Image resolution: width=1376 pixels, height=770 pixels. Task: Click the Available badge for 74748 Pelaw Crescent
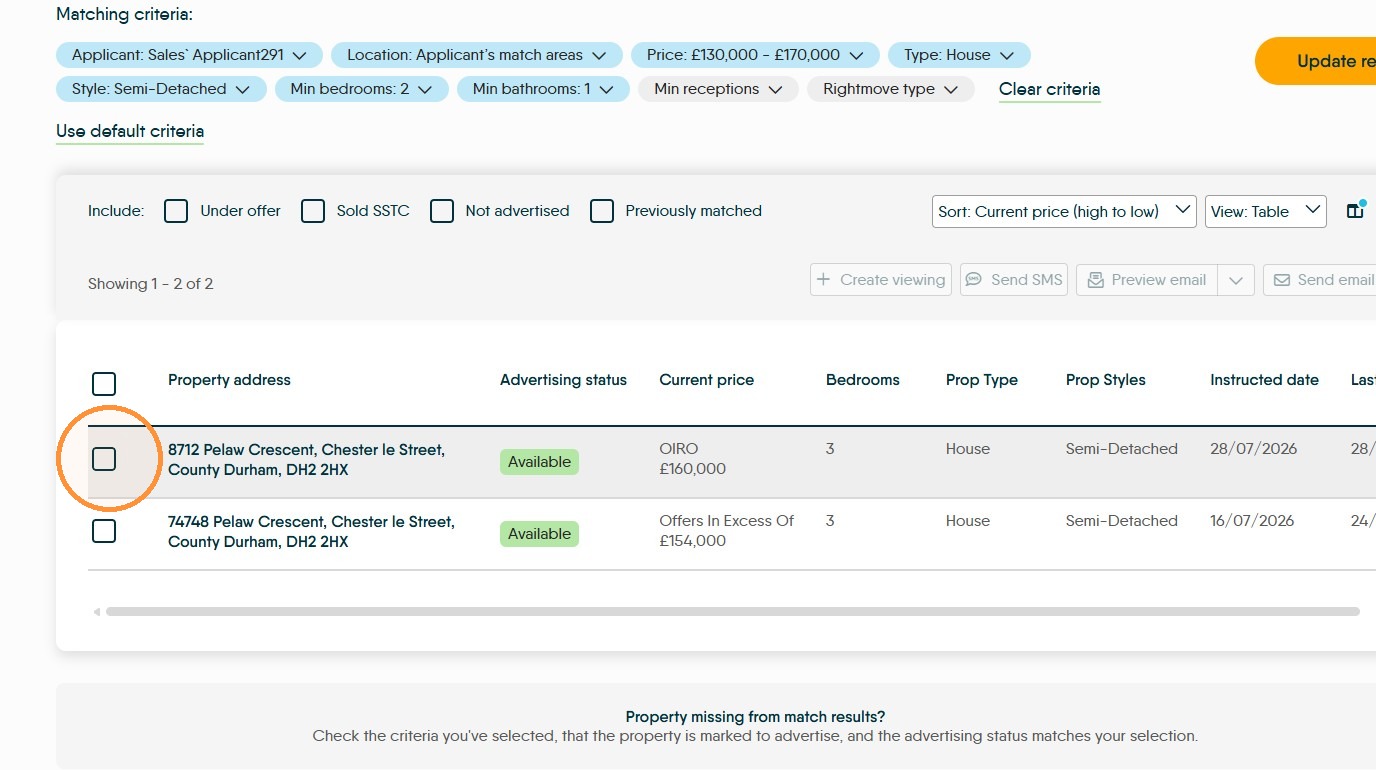pos(539,534)
